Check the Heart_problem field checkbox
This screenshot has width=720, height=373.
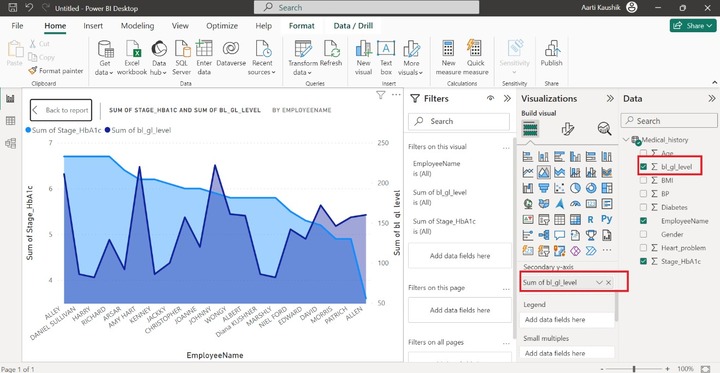click(643, 248)
